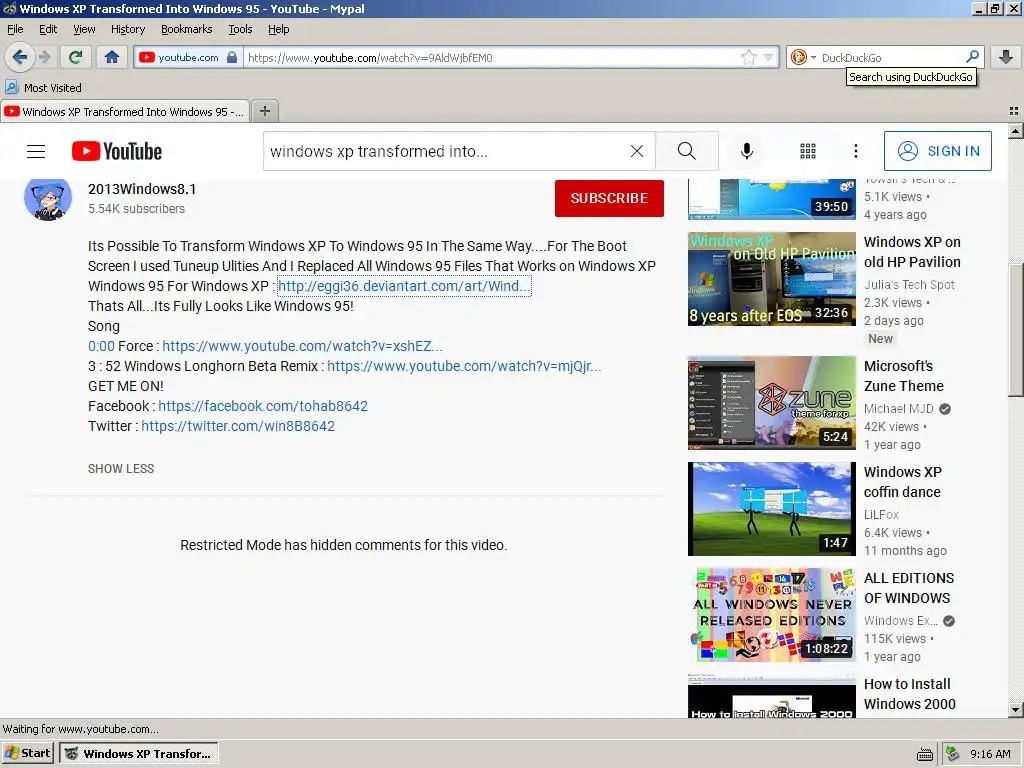Subscribe to 2013Windows8.1 channel
This screenshot has width=1024, height=768.
609,198
